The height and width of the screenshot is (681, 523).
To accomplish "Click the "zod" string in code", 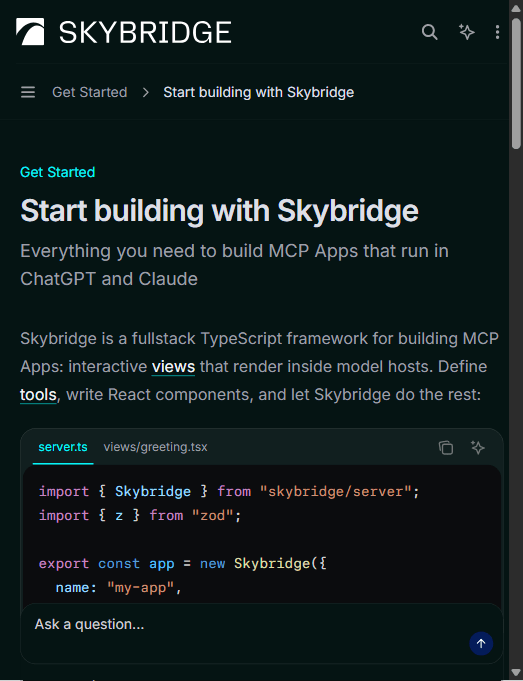I will pos(212,516).
